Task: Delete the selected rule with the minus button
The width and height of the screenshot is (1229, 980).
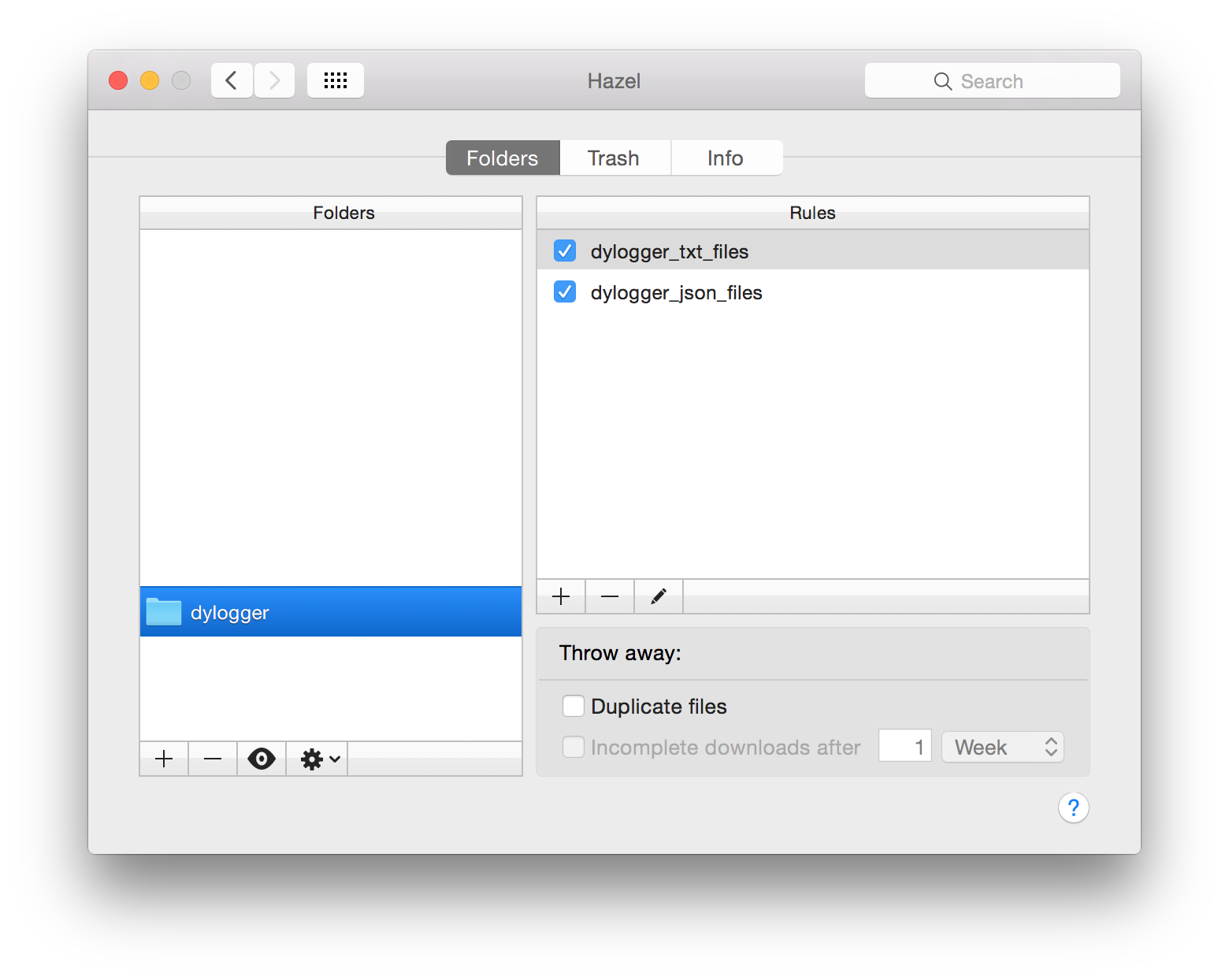Action: (610, 596)
